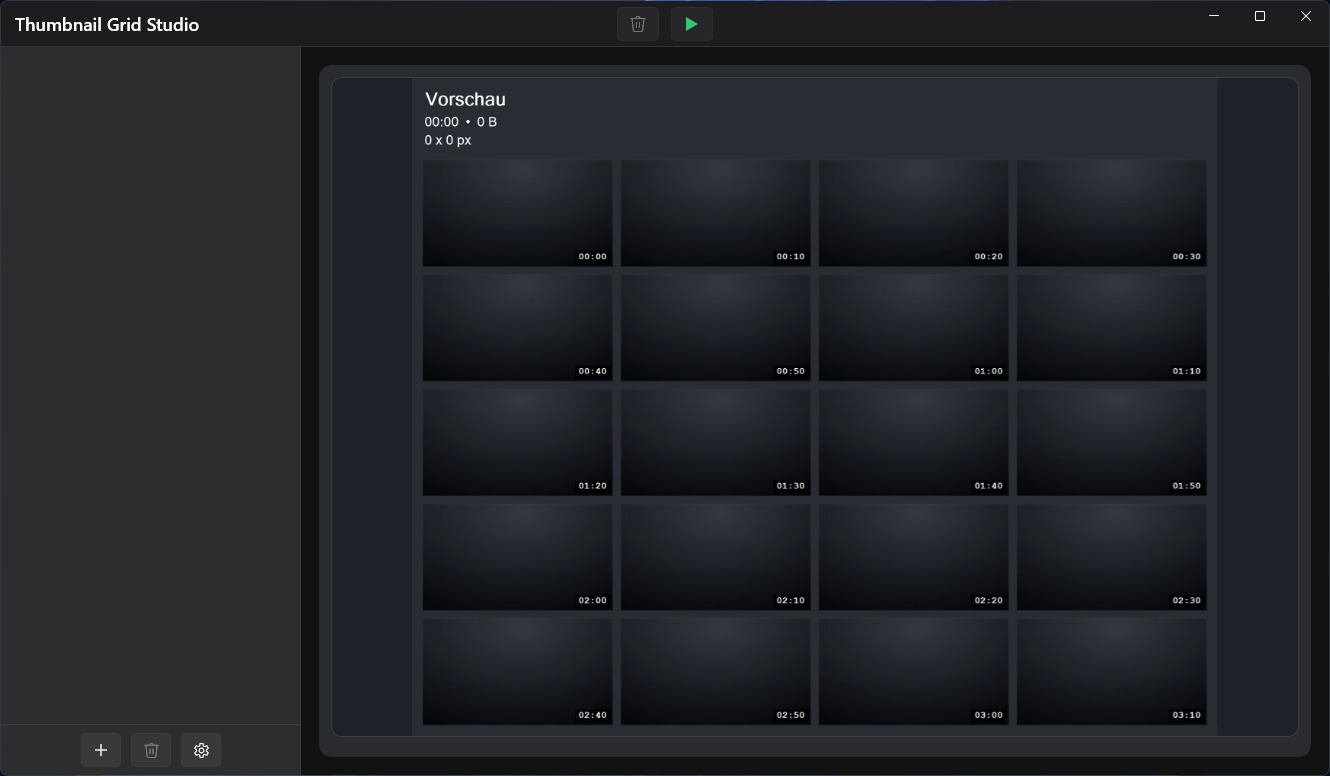
Task: Select the thumbnail at 01:50
Action: [1111, 442]
